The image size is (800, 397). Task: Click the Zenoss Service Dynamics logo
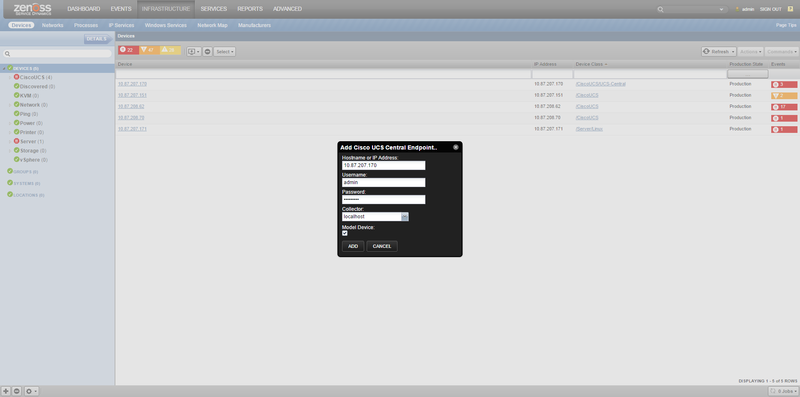coord(33,9)
